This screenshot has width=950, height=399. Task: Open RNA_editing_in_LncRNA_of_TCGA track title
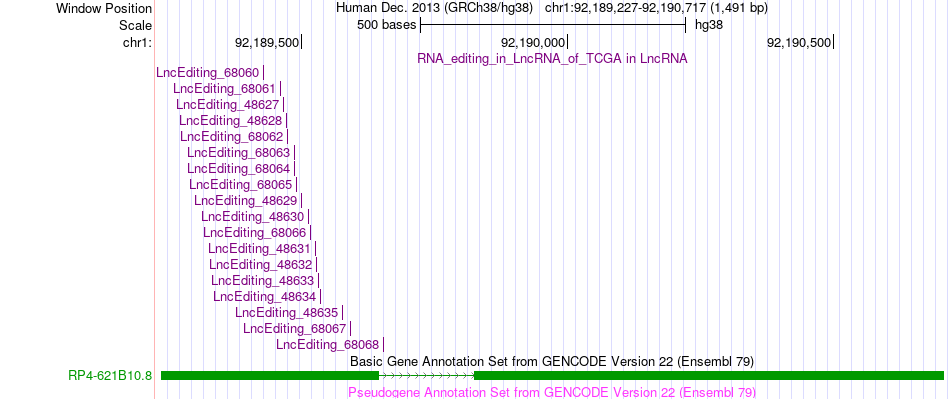point(552,59)
